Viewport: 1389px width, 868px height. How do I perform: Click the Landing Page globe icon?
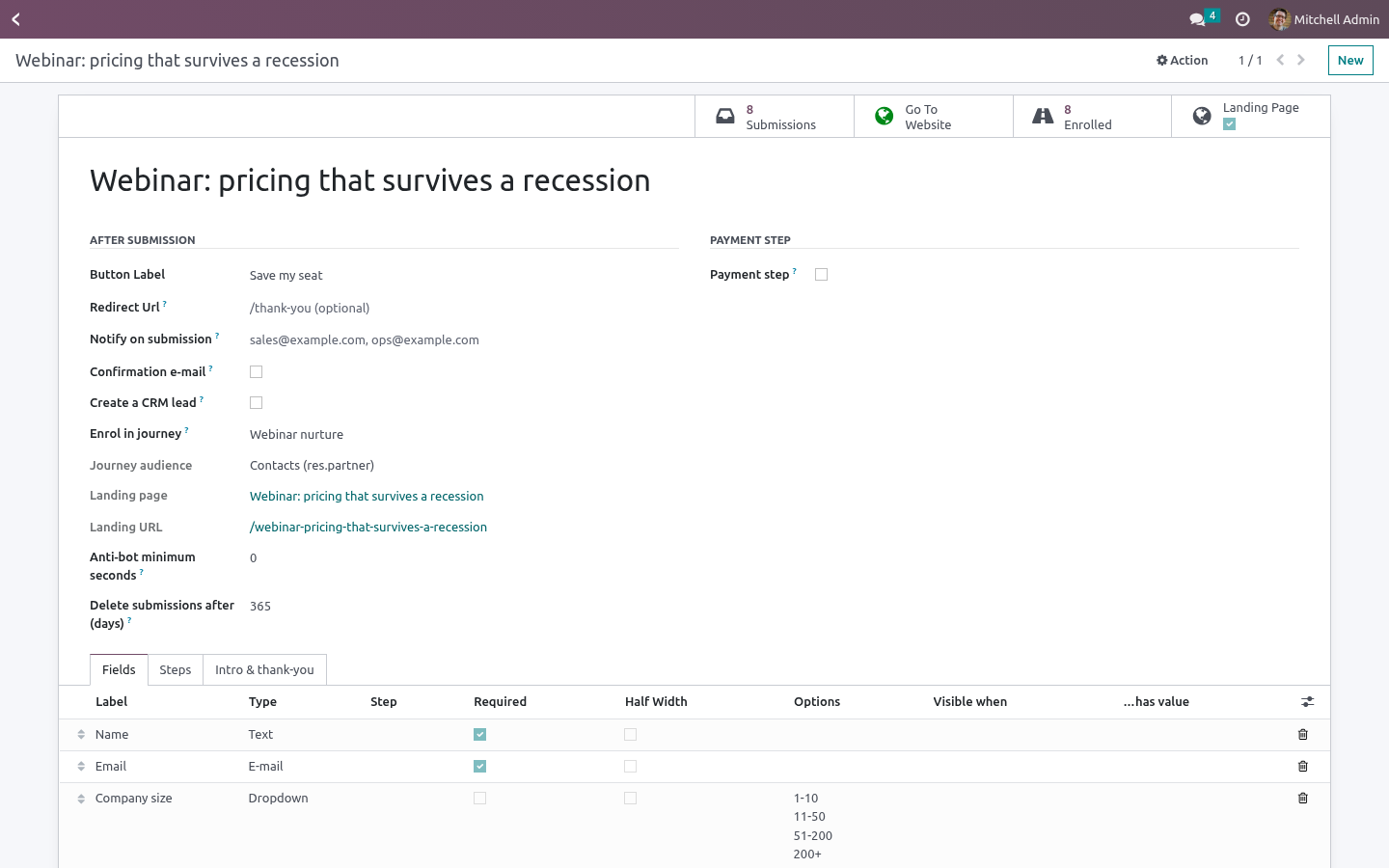pos(1202,117)
